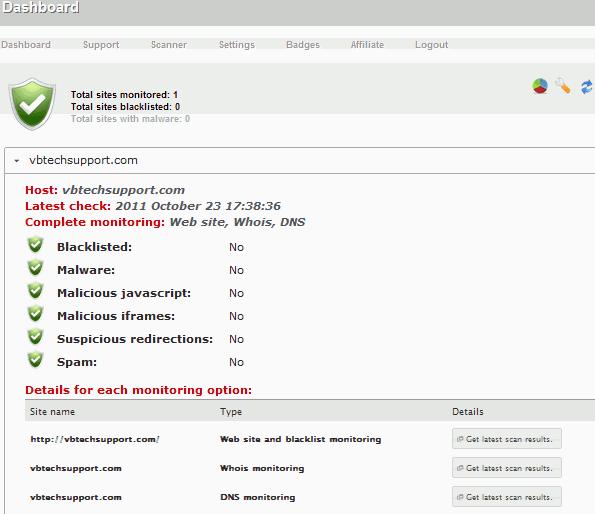Go to the Scanner menu item
The width and height of the screenshot is (595, 514).
169,45
